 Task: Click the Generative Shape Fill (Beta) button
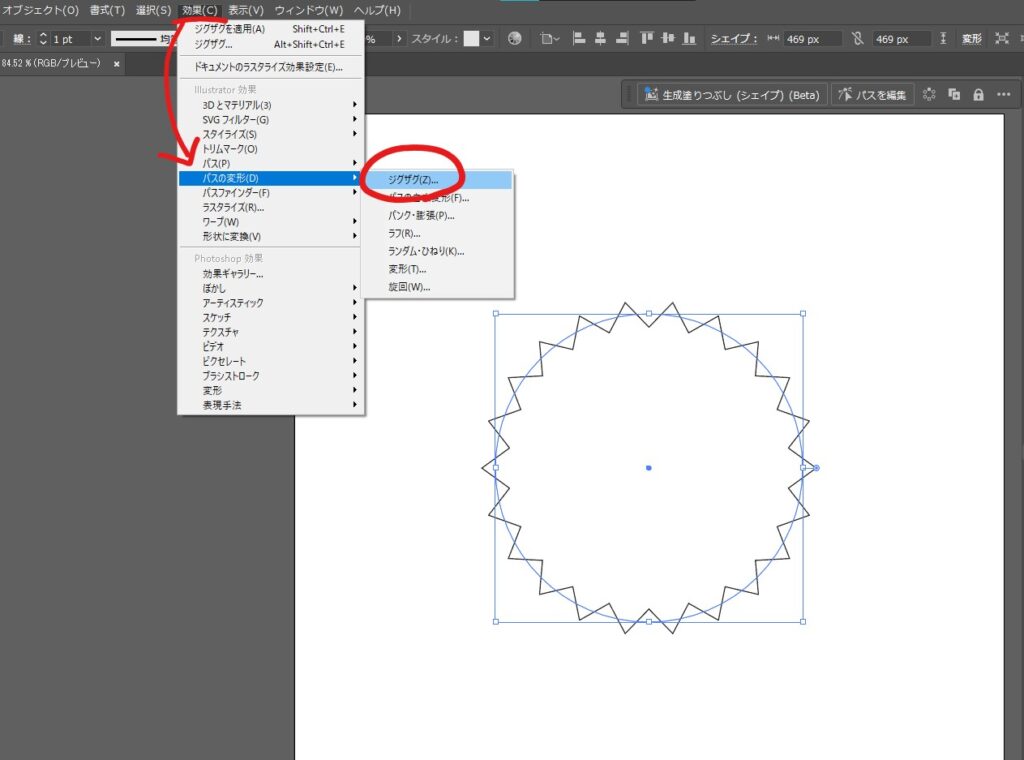732,95
